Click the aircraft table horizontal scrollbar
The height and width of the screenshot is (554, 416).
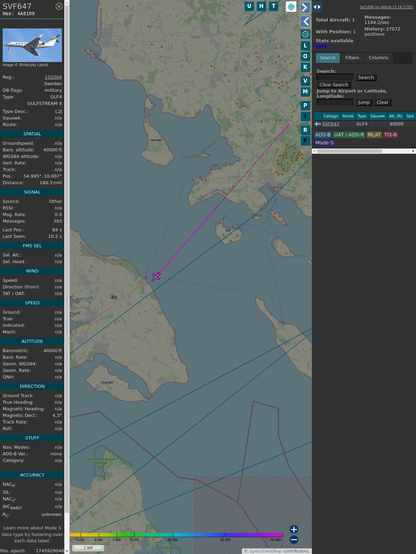coord(364,151)
